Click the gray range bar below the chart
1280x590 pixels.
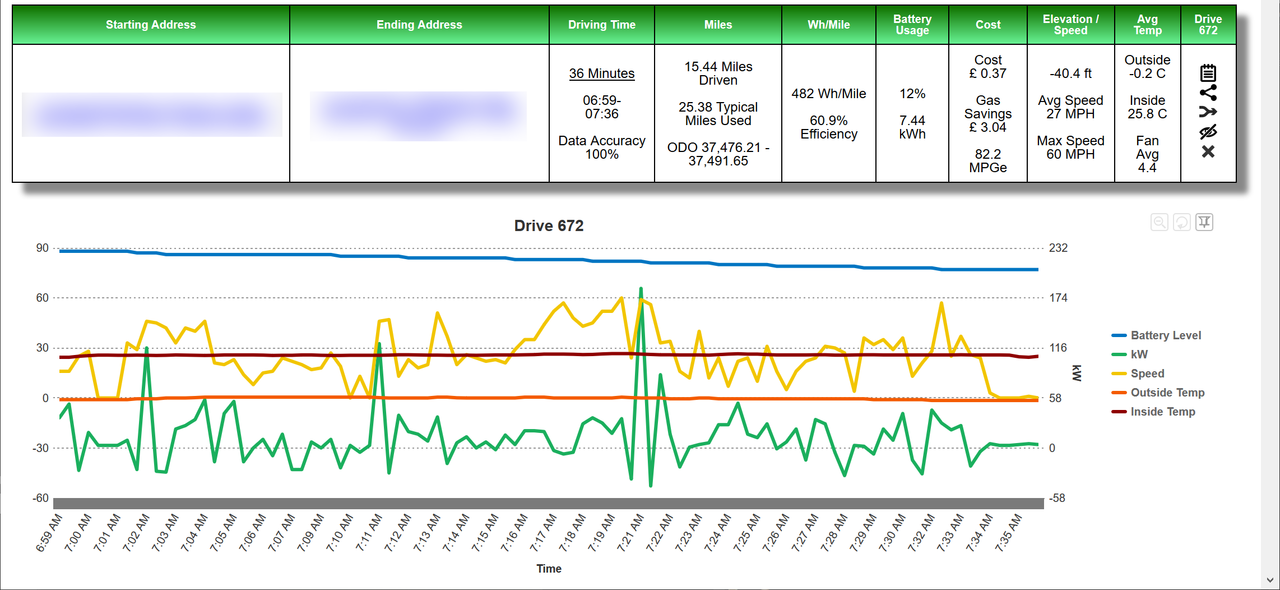548,503
